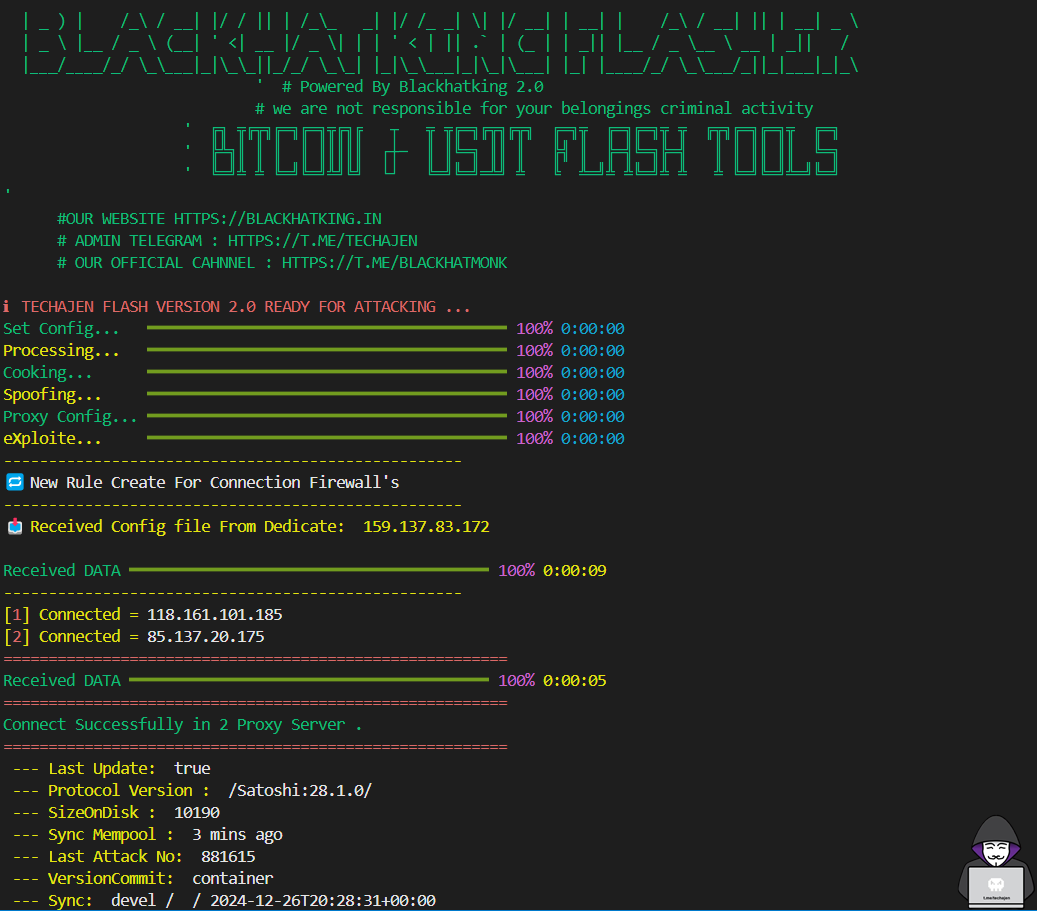The image size is (1037, 911).
Task: Click 'New Rule Create For Connection Firewall's'
Action: pos(214,482)
